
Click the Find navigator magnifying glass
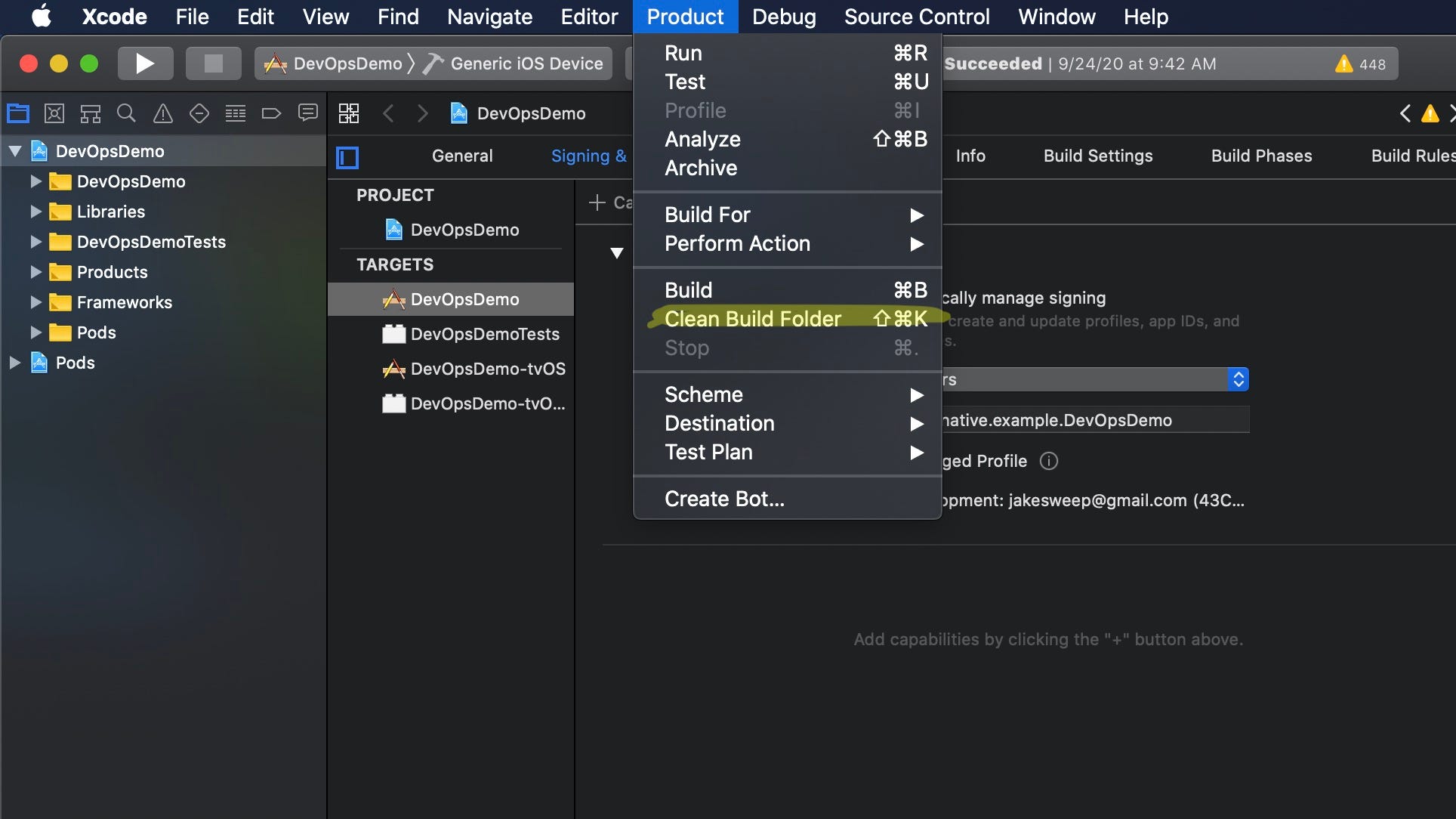click(x=126, y=113)
